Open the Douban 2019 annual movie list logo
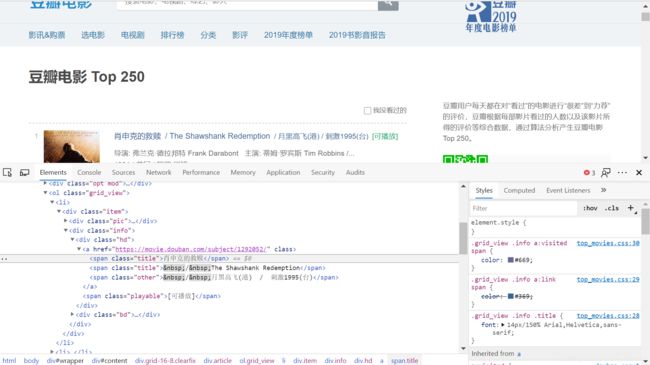The image size is (650, 365). (490, 16)
